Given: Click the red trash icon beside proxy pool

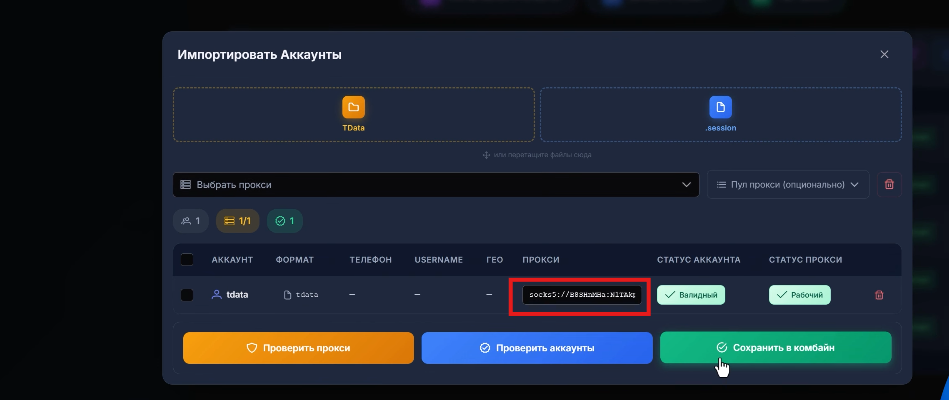Looking at the screenshot, I should [x=889, y=185].
